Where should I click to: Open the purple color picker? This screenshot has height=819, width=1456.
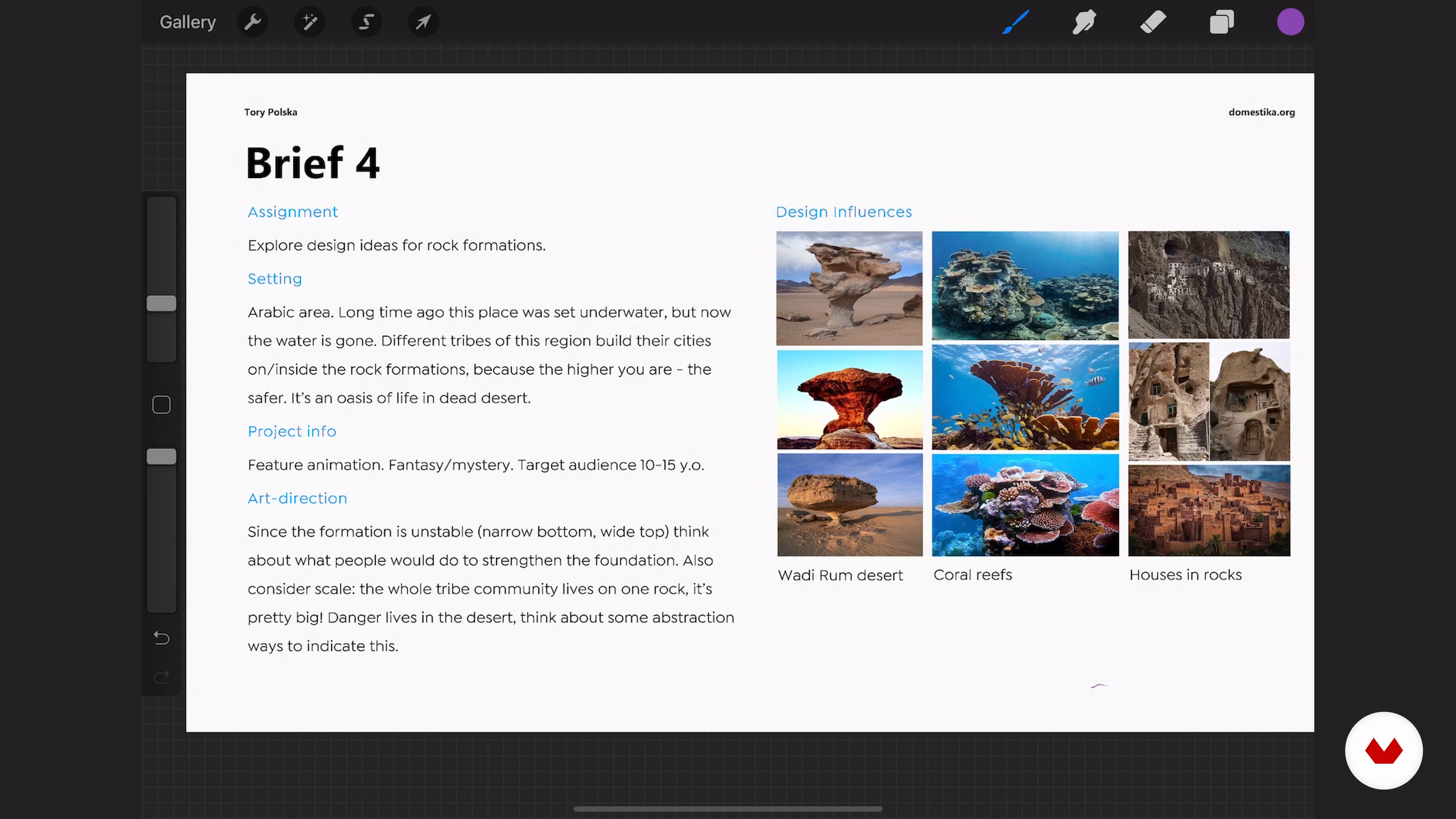tap(1290, 22)
